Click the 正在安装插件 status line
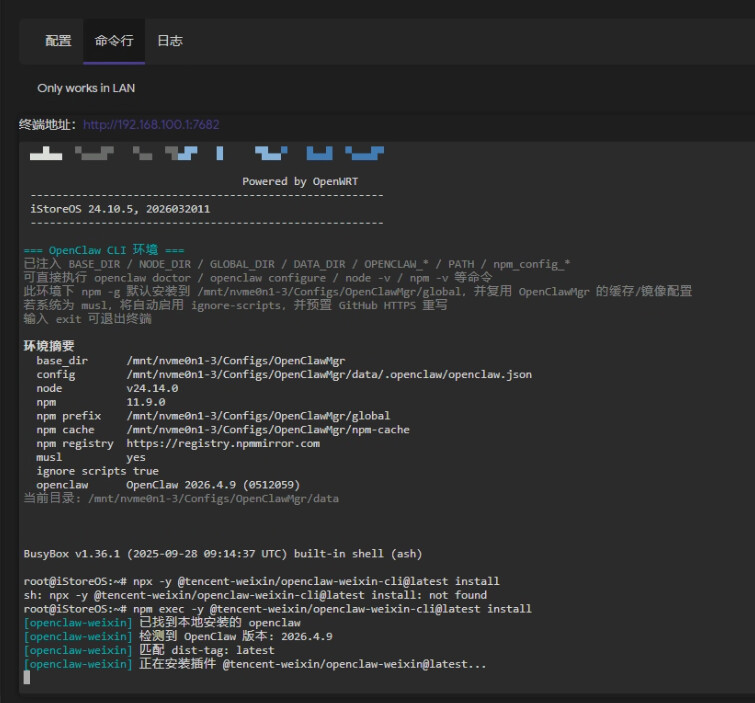The height and width of the screenshot is (703, 755). point(255,663)
